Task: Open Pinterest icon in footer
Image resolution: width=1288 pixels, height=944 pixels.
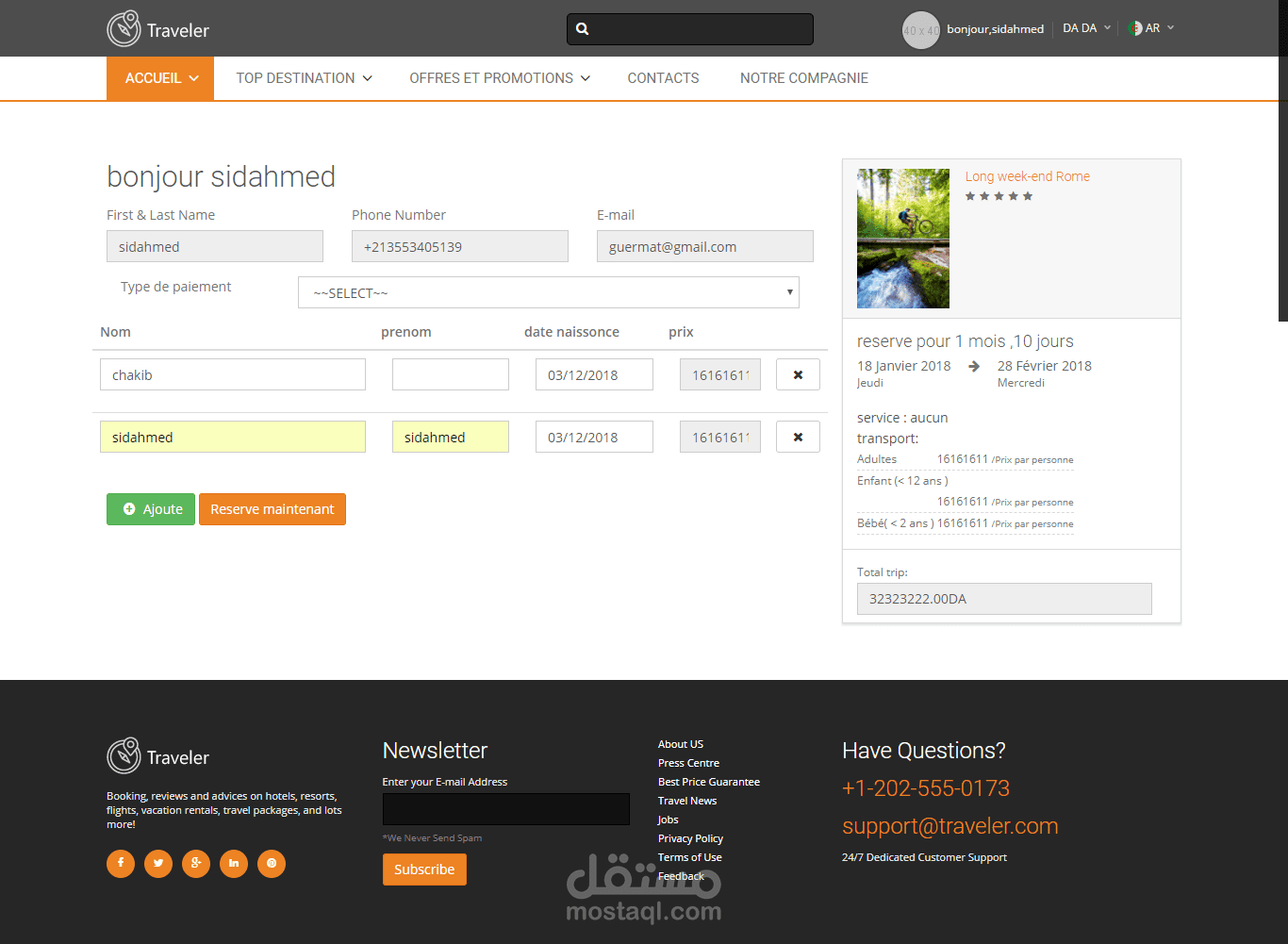Action: point(272,863)
